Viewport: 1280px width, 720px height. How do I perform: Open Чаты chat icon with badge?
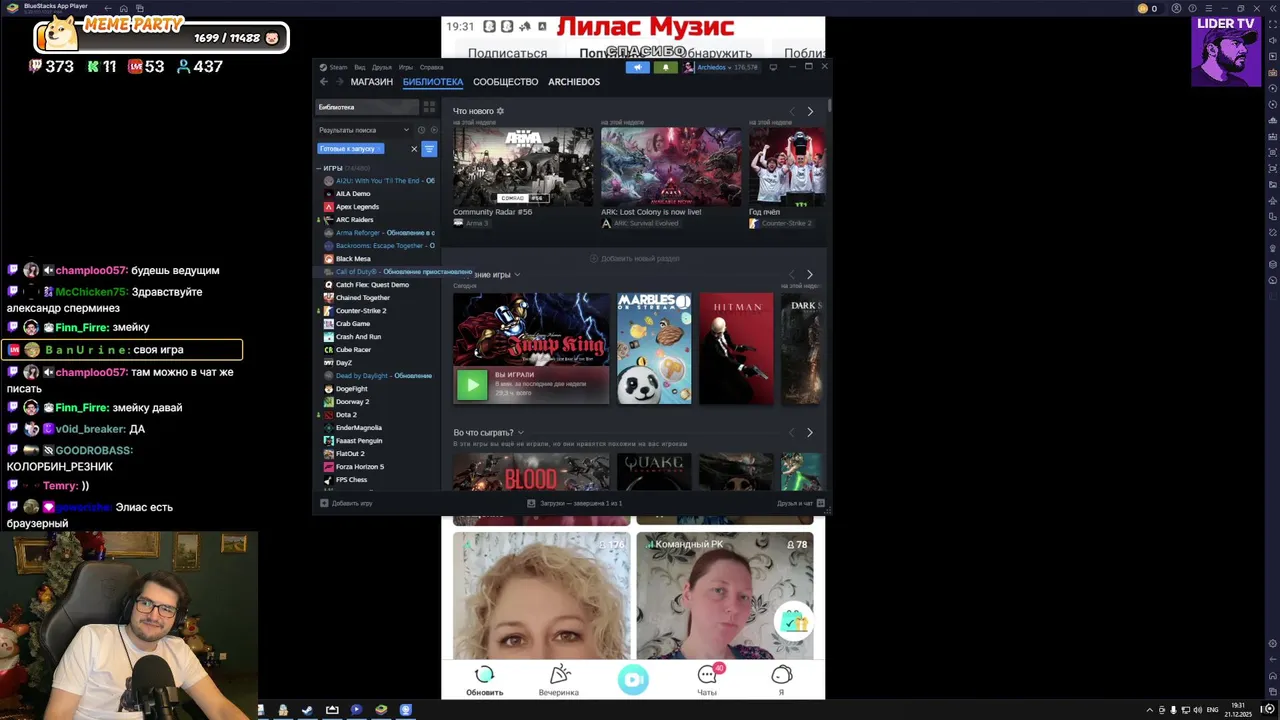708,674
